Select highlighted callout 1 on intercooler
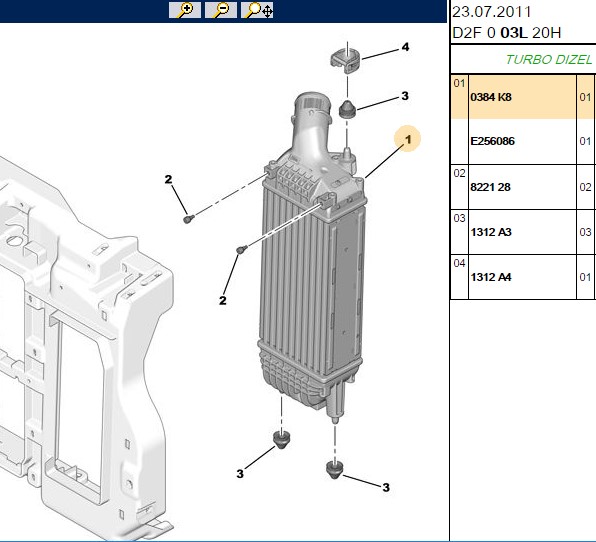Screen dimensions: 596x542 (407, 139)
